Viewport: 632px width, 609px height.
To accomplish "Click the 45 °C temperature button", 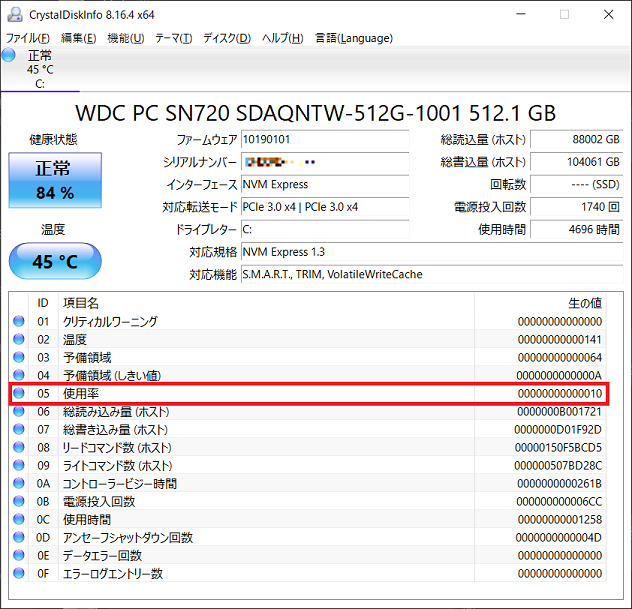I will coord(55,261).
